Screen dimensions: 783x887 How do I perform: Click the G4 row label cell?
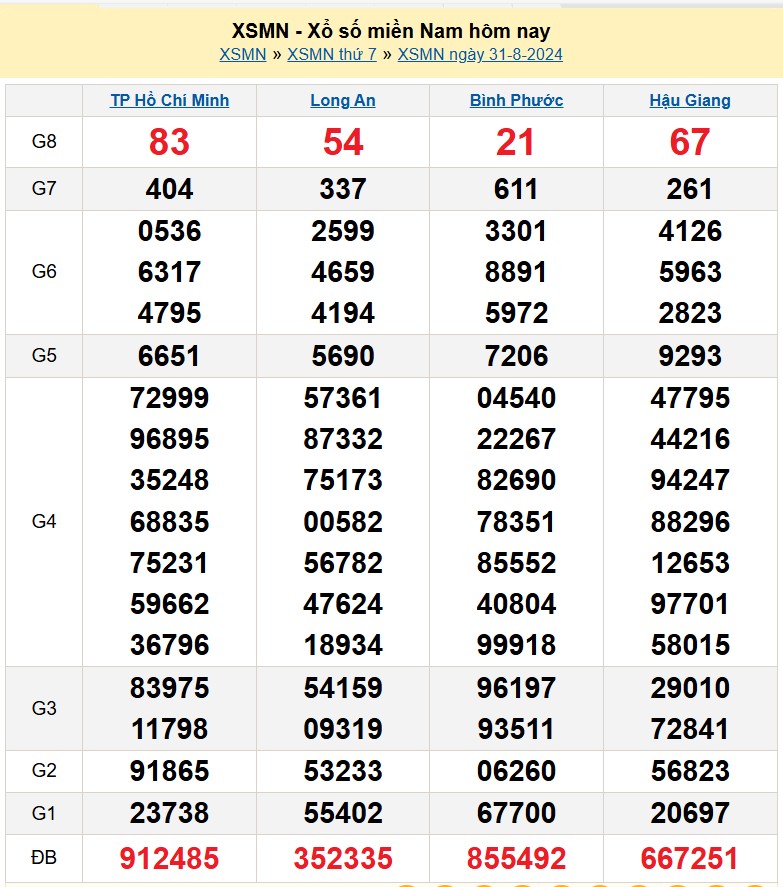(44, 521)
